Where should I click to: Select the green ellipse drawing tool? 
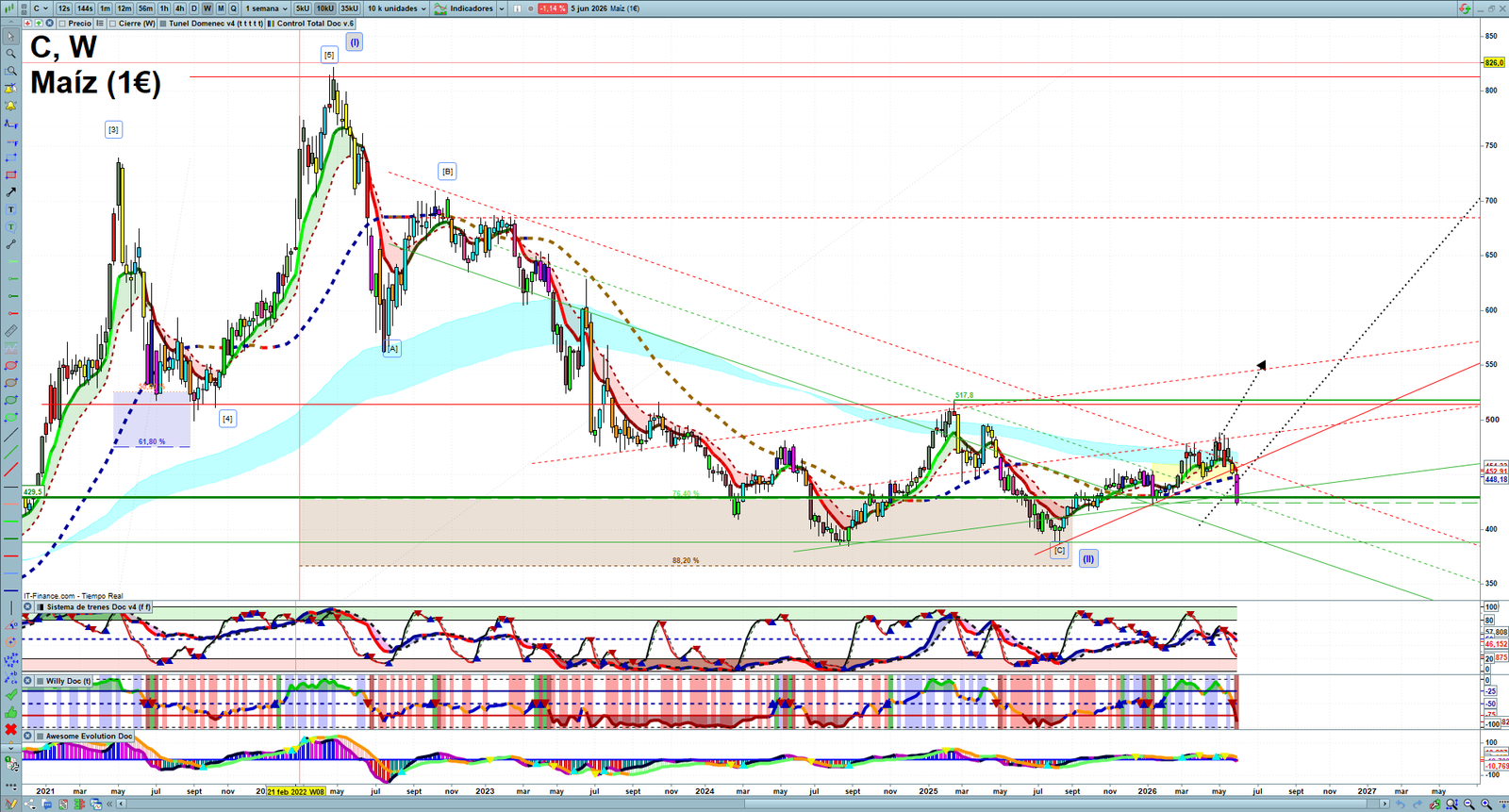point(10,400)
